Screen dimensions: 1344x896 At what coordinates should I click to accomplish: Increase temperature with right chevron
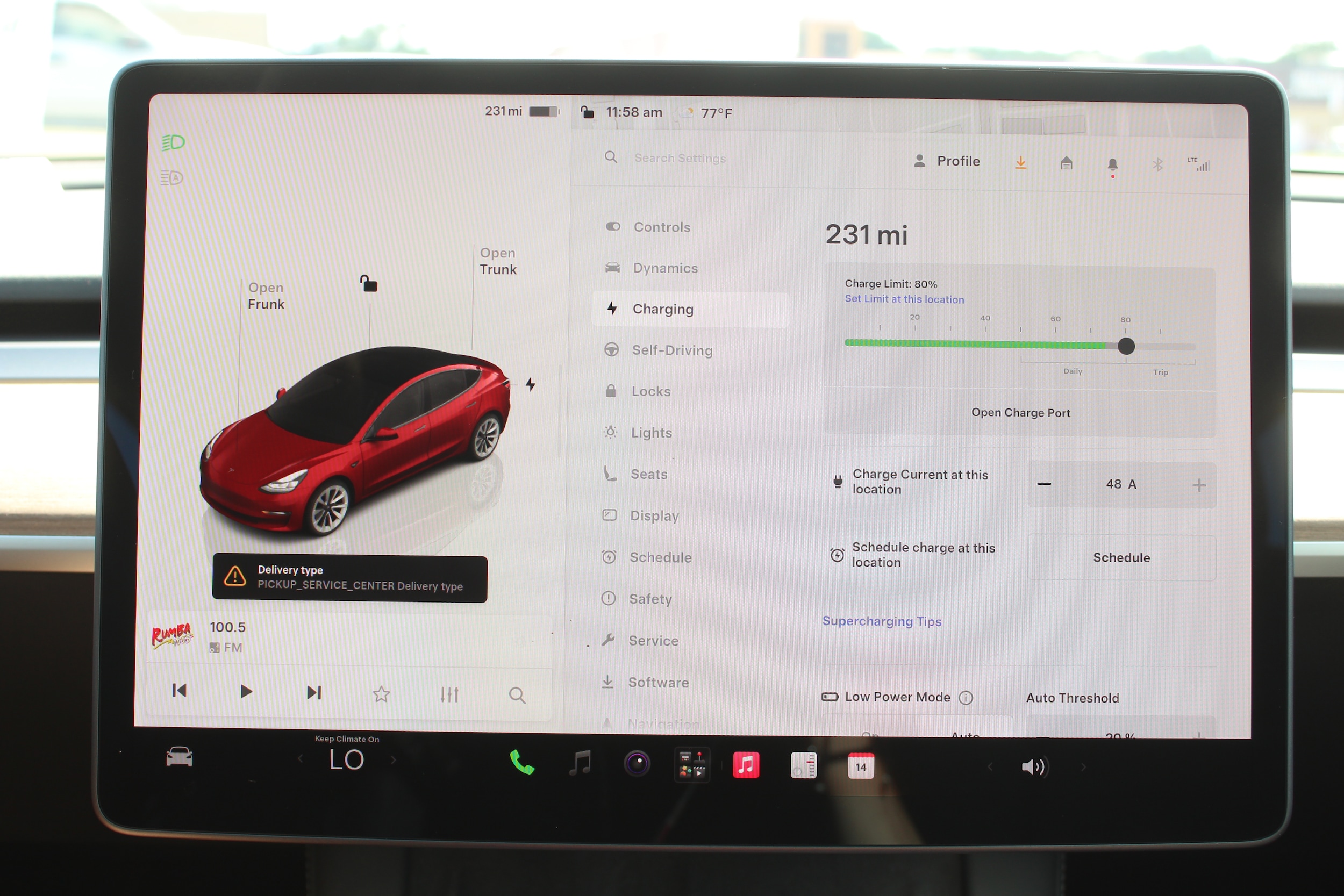[393, 760]
